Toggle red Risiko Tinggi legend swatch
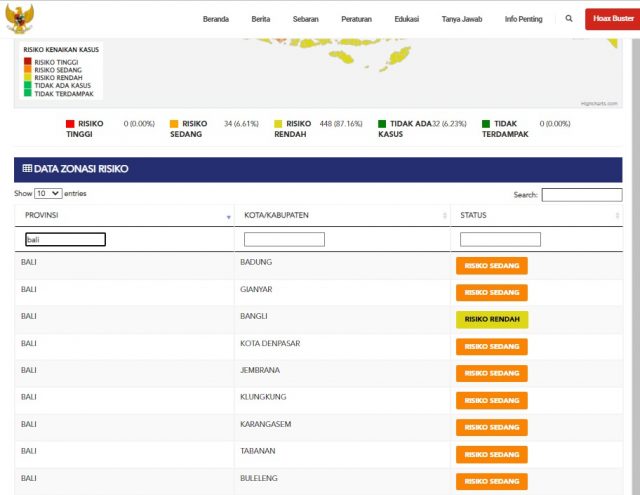The image size is (640, 495). coord(70,124)
